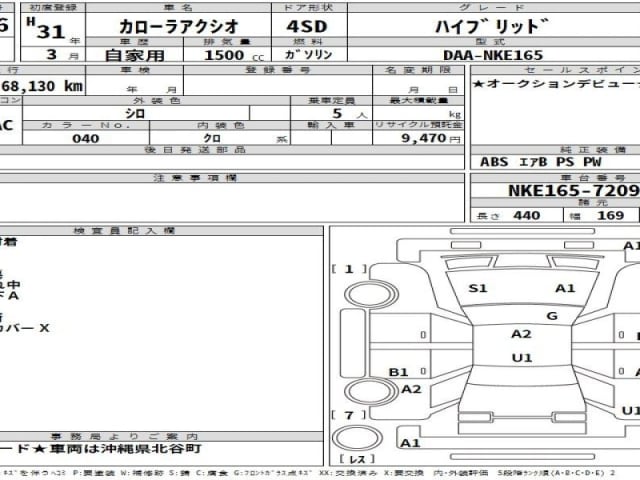Select the legend entry W:補修跡
The image size is (640, 480).
(x=141, y=473)
